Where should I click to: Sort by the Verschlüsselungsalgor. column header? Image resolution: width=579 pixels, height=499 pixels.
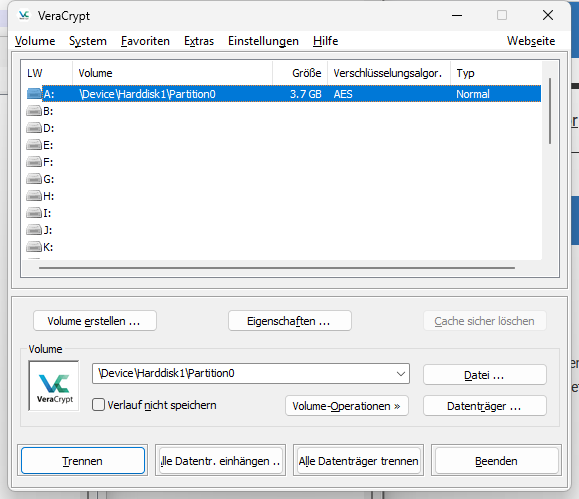pos(389,73)
